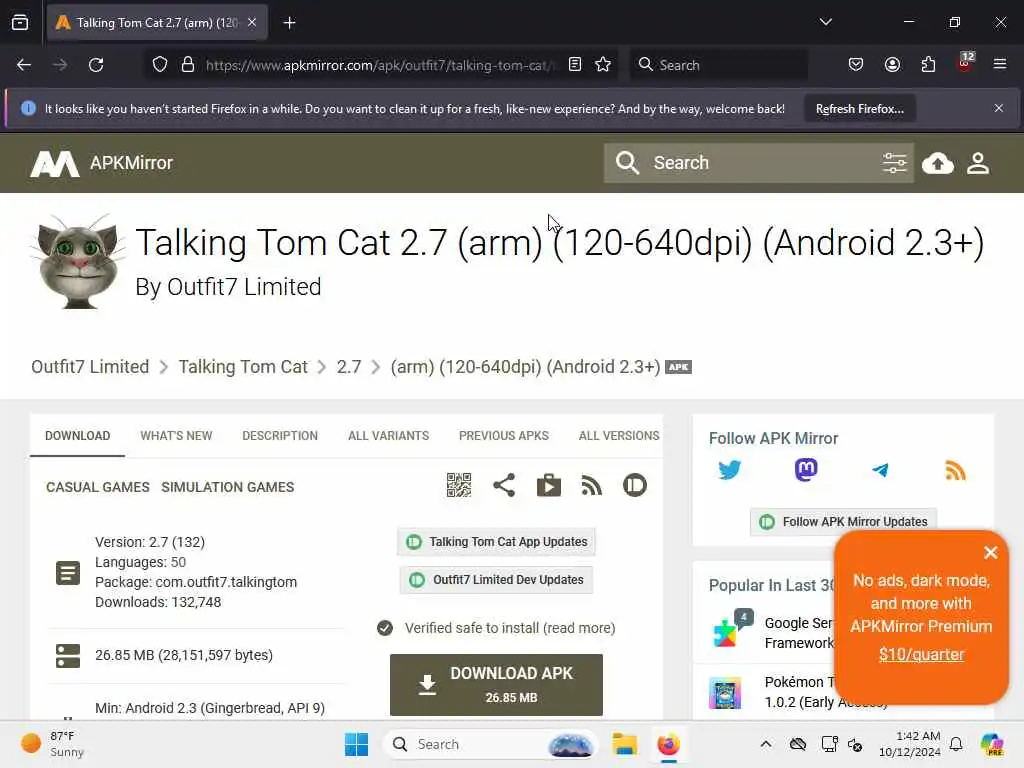Click the share icon
Image resolution: width=1024 pixels, height=768 pixels.
click(504, 485)
